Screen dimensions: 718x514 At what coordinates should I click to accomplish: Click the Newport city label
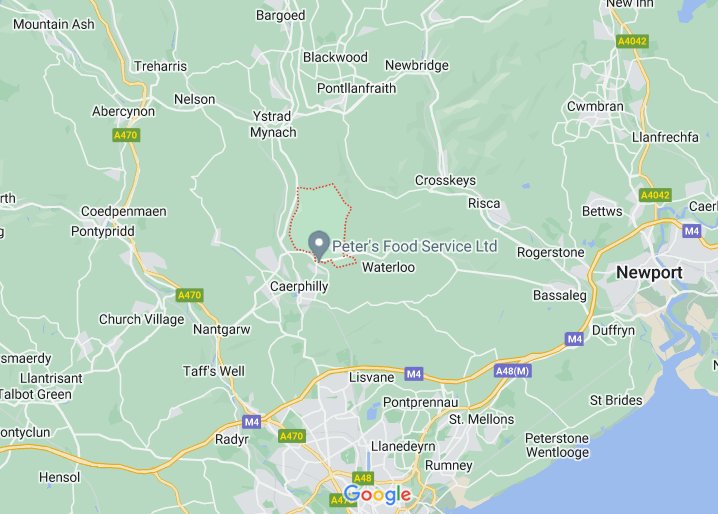pos(649,273)
